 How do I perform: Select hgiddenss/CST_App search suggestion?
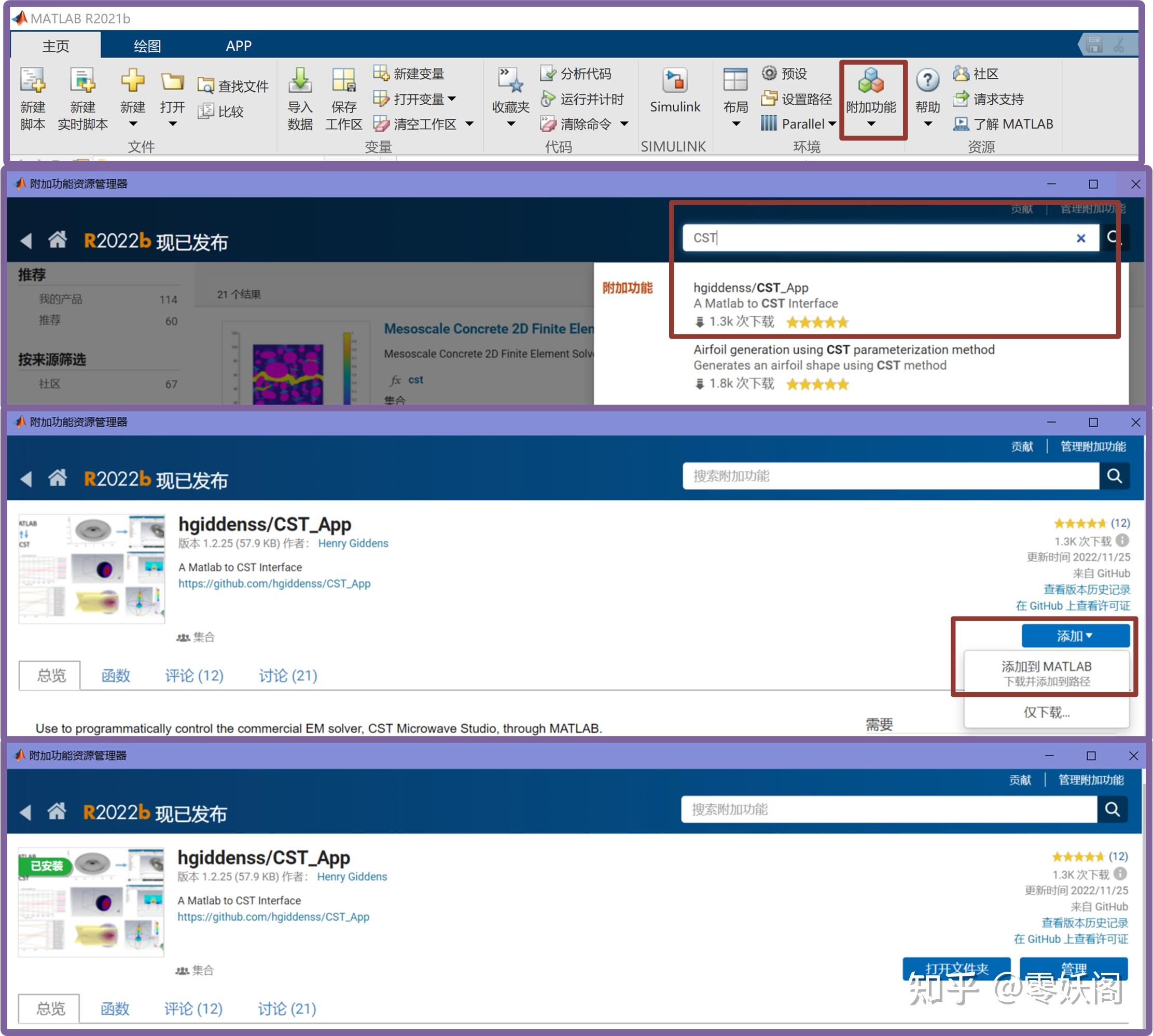point(751,288)
